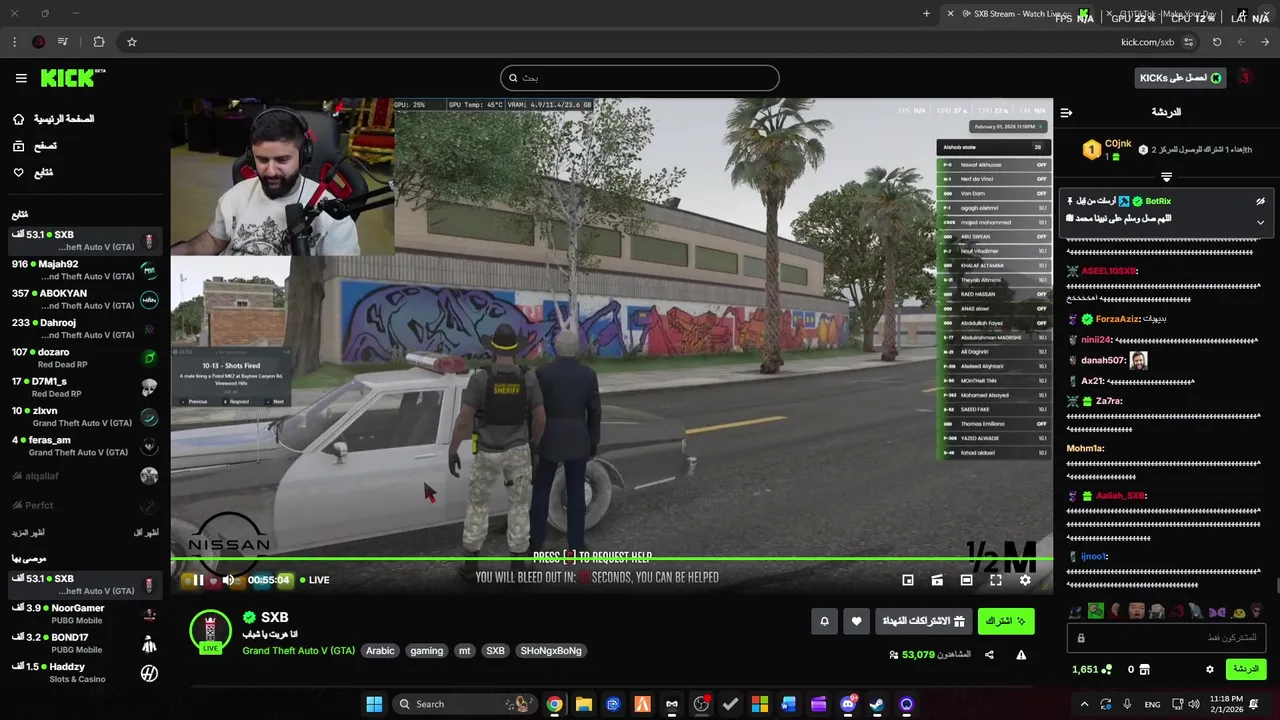Open offline alqallaf channel in sidebar

85,476
